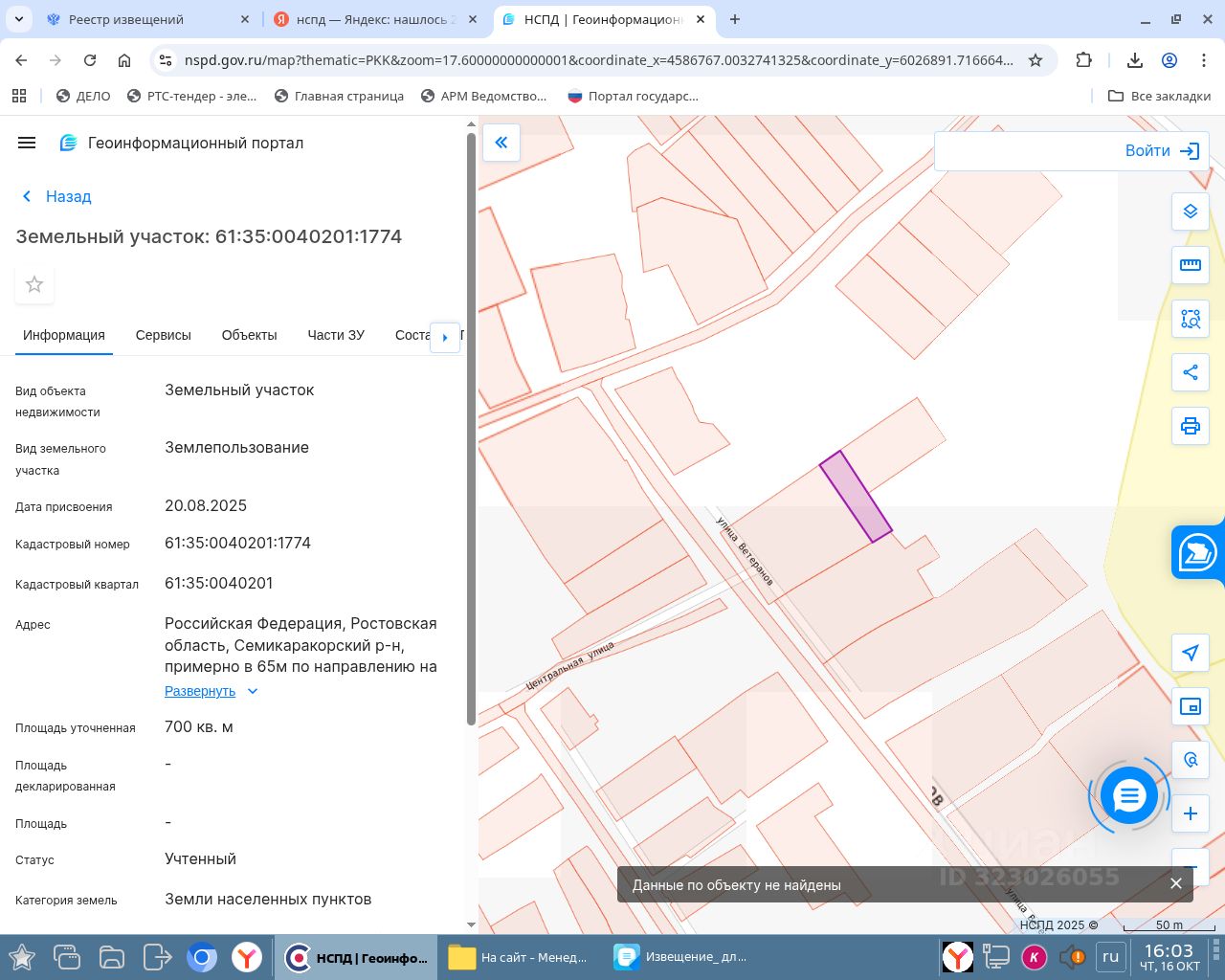
Task: Switch to the Информация tab
Action: pyautogui.click(x=64, y=335)
